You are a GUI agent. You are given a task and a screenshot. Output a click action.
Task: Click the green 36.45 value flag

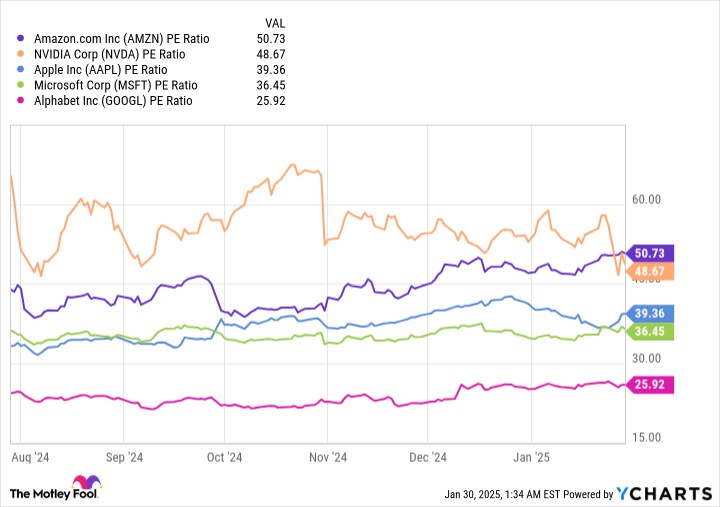pos(649,331)
